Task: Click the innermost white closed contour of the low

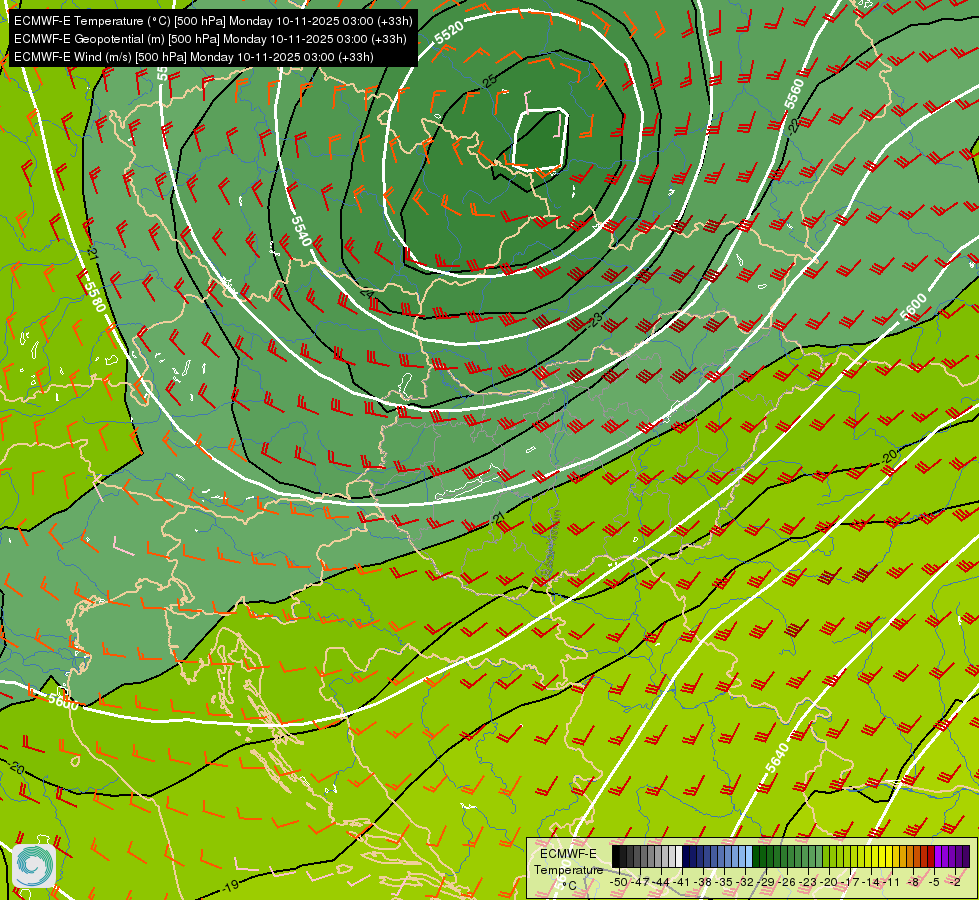Action: (540, 139)
